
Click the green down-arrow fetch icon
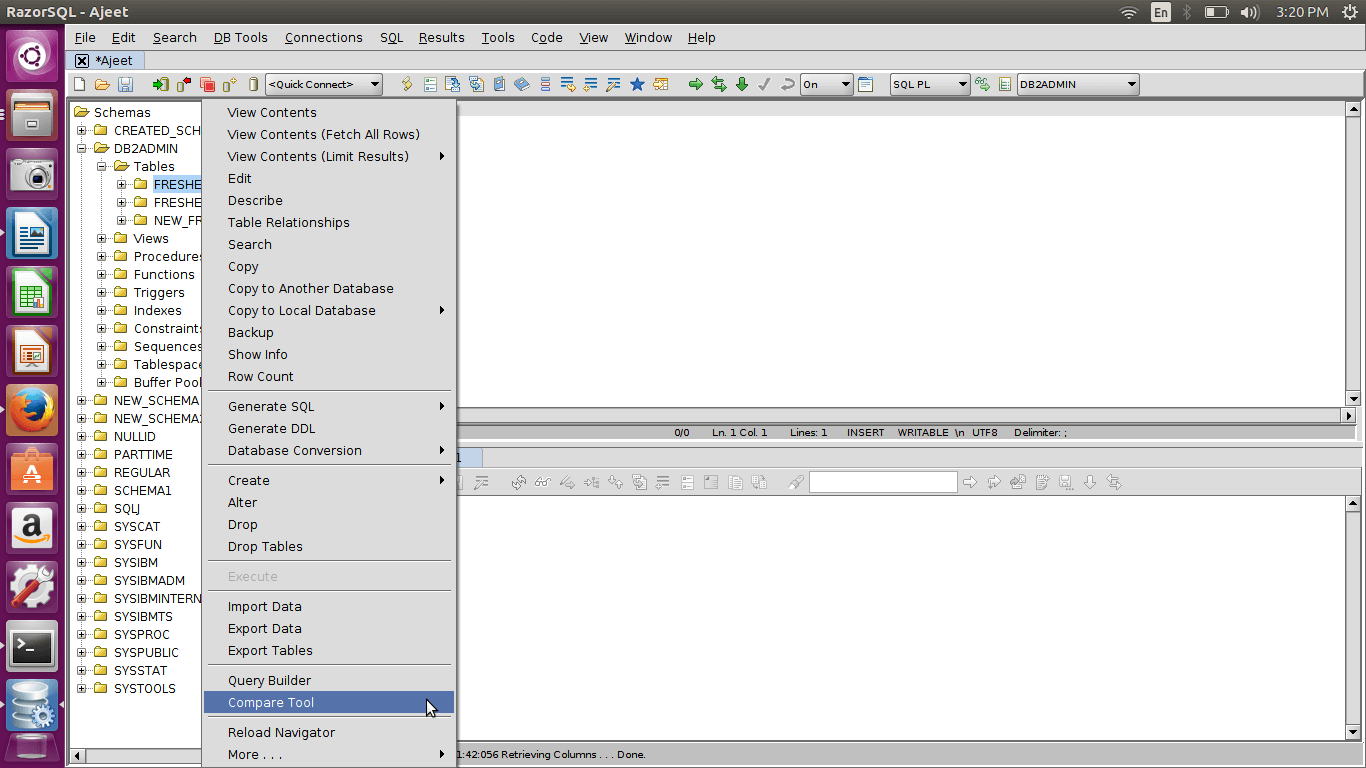742,85
